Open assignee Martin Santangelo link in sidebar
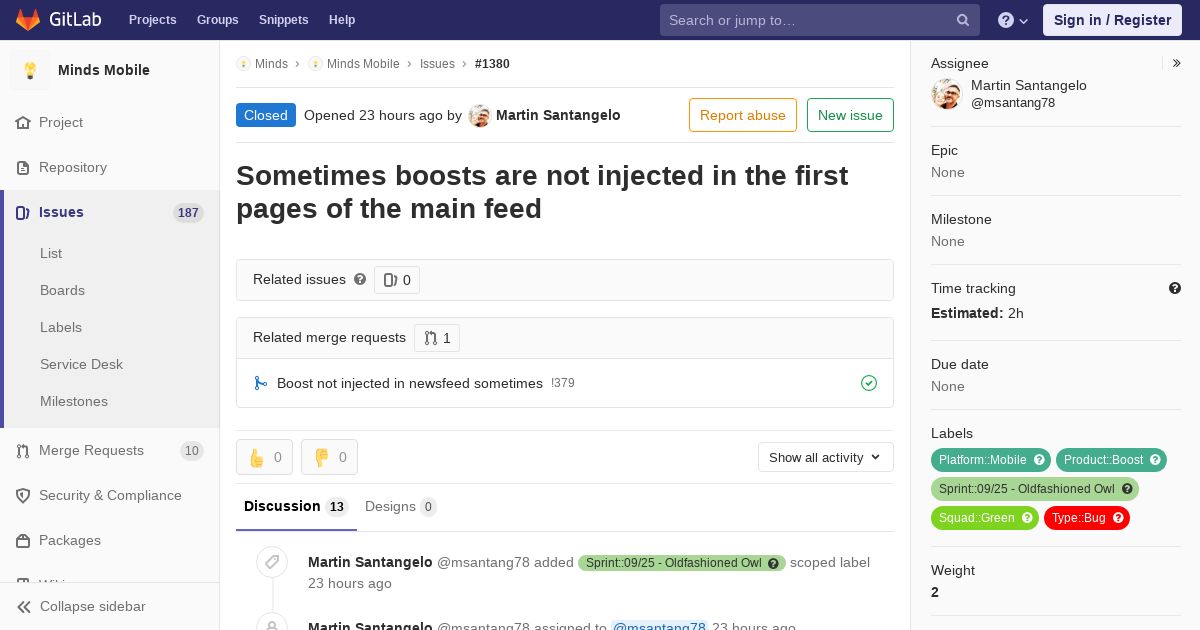Screen dimensions: 1200x630 click(x=1029, y=85)
